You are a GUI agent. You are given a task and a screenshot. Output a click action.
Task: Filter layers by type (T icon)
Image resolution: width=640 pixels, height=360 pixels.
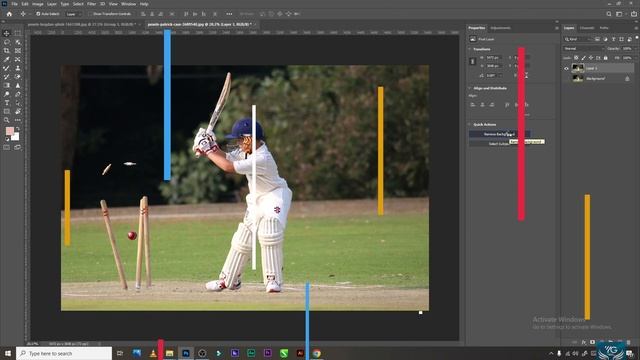(x=613, y=39)
